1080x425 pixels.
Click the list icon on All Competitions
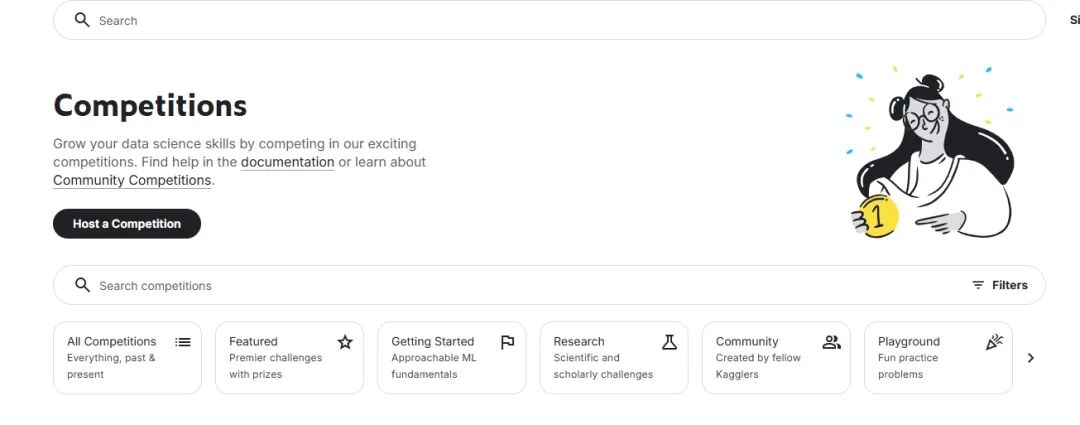coord(183,342)
